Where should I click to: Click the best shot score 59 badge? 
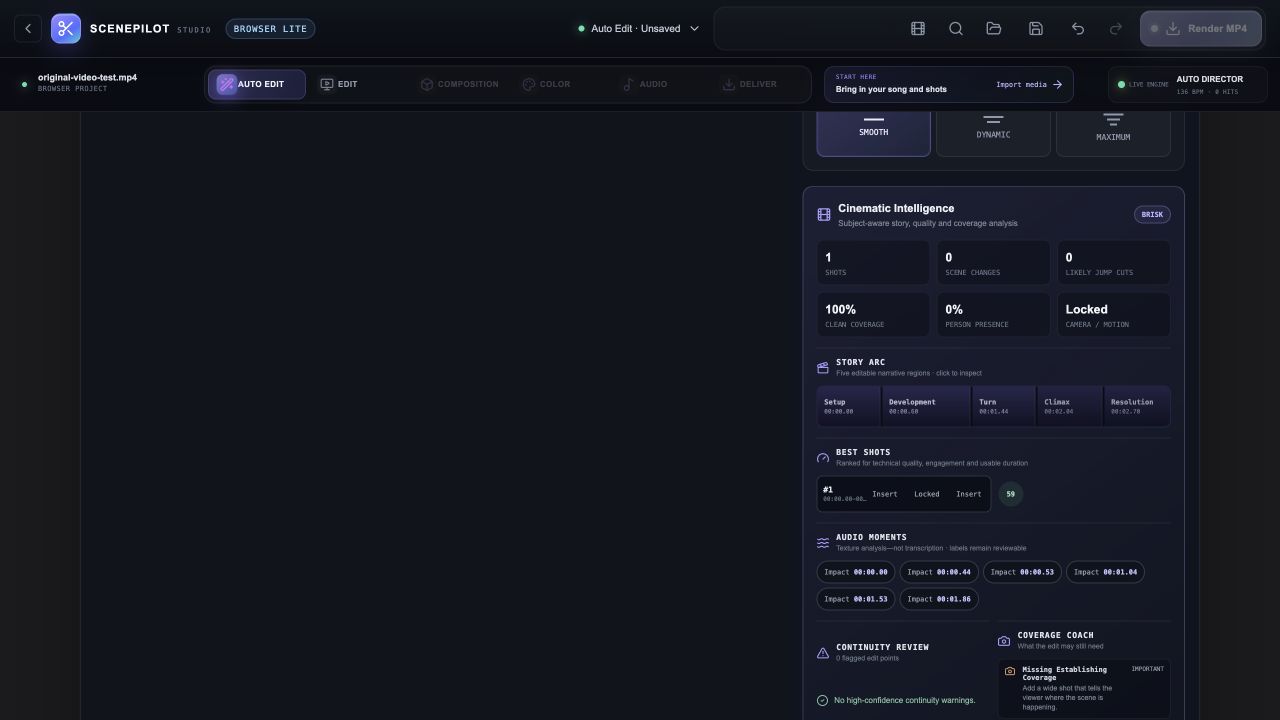point(1010,494)
